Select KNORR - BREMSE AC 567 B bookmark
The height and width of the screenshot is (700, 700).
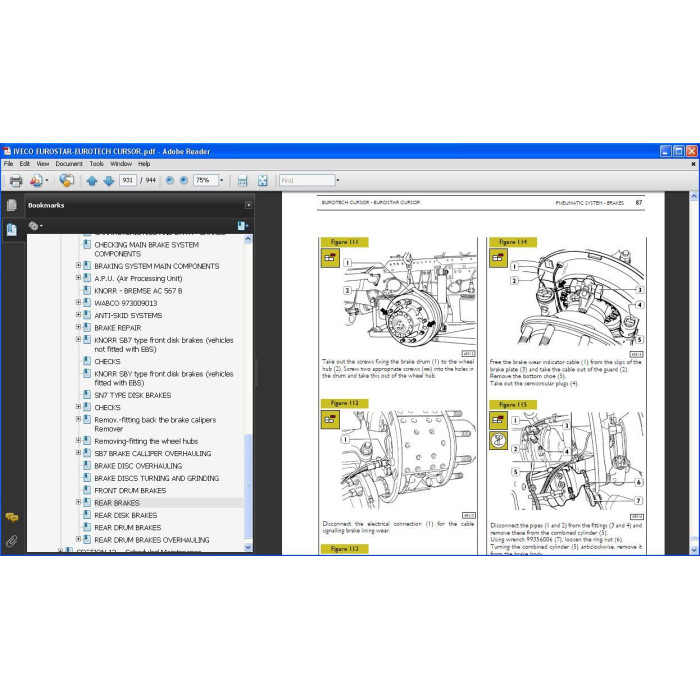coord(138,291)
